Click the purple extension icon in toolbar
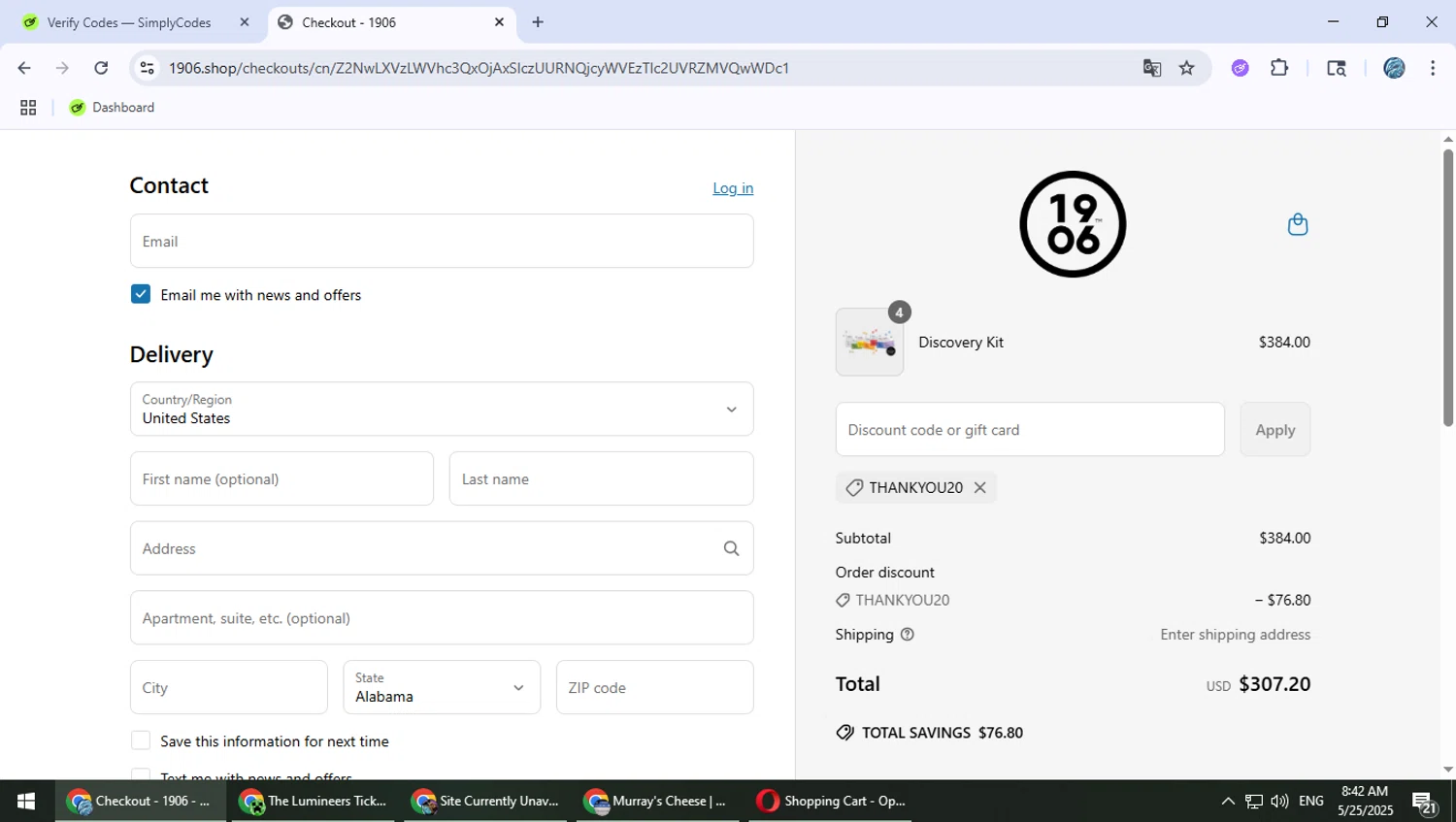 coord(1240,68)
